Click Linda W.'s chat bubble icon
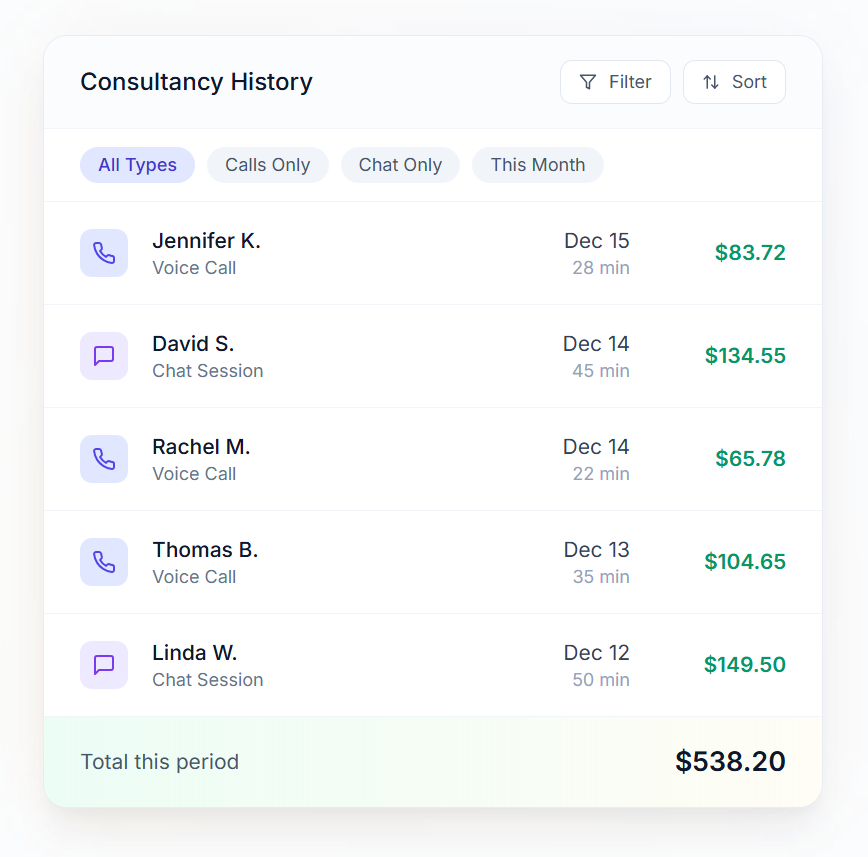 click(104, 665)
